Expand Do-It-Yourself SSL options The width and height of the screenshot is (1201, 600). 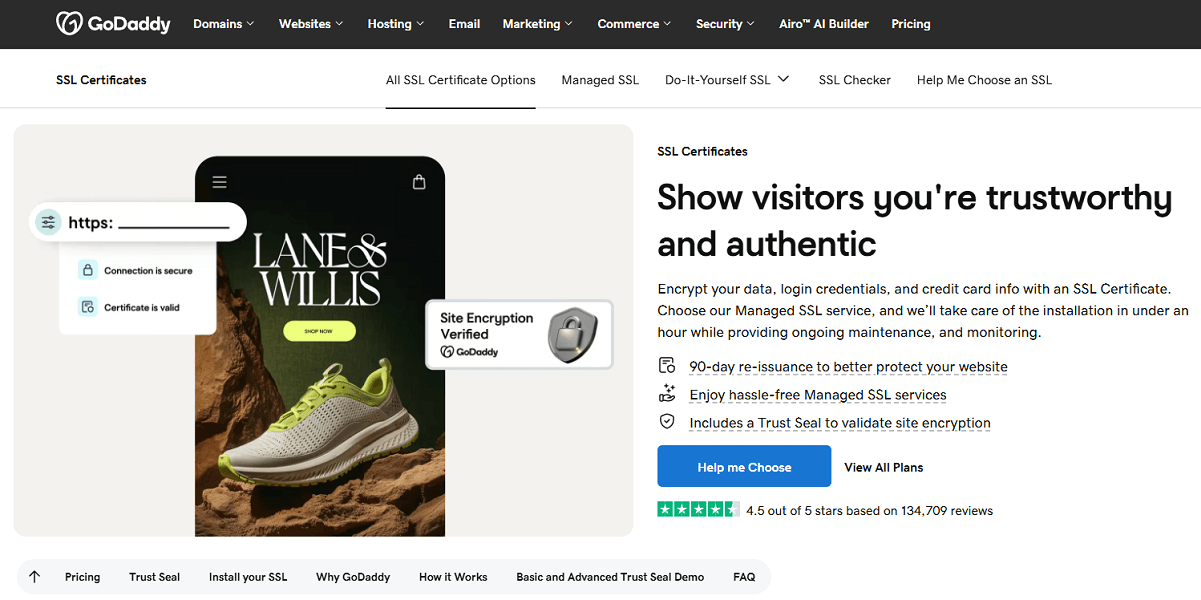tap(727, 80)
